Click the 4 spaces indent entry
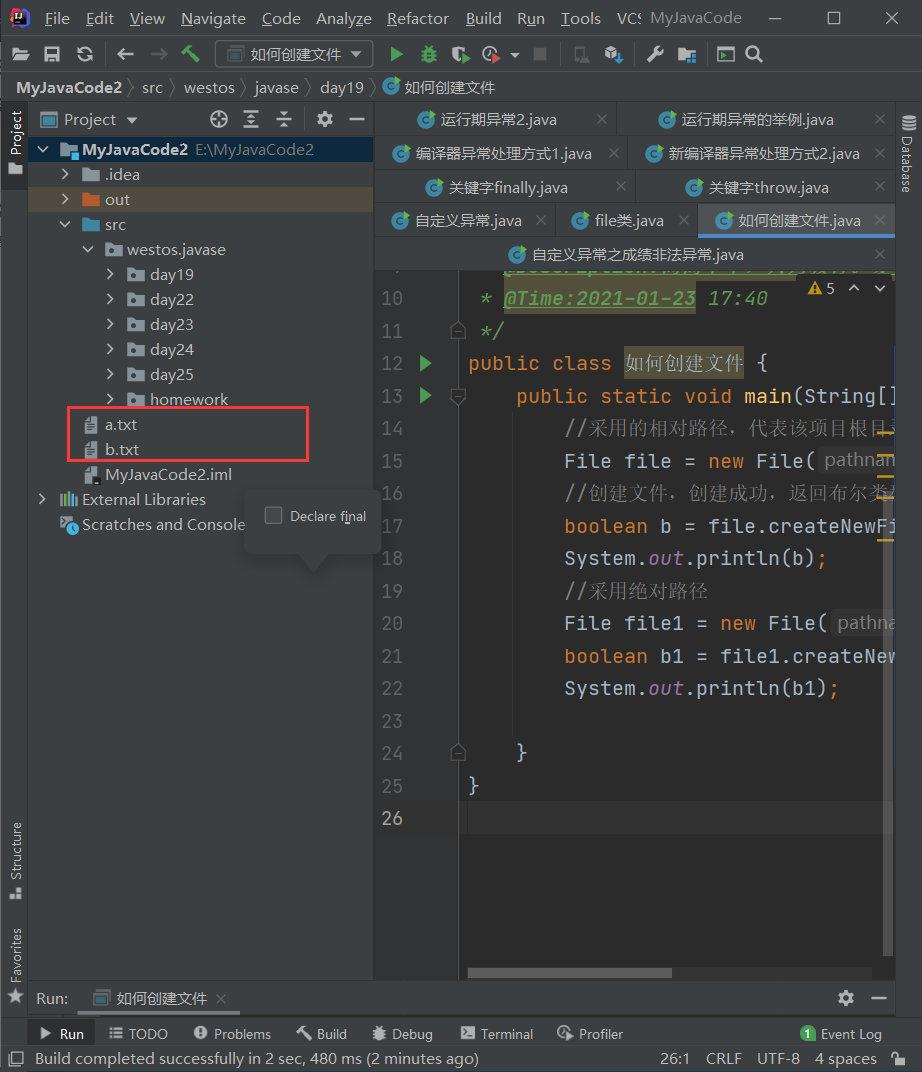This screenshot has width=922, height=1072. [845, 1058]
